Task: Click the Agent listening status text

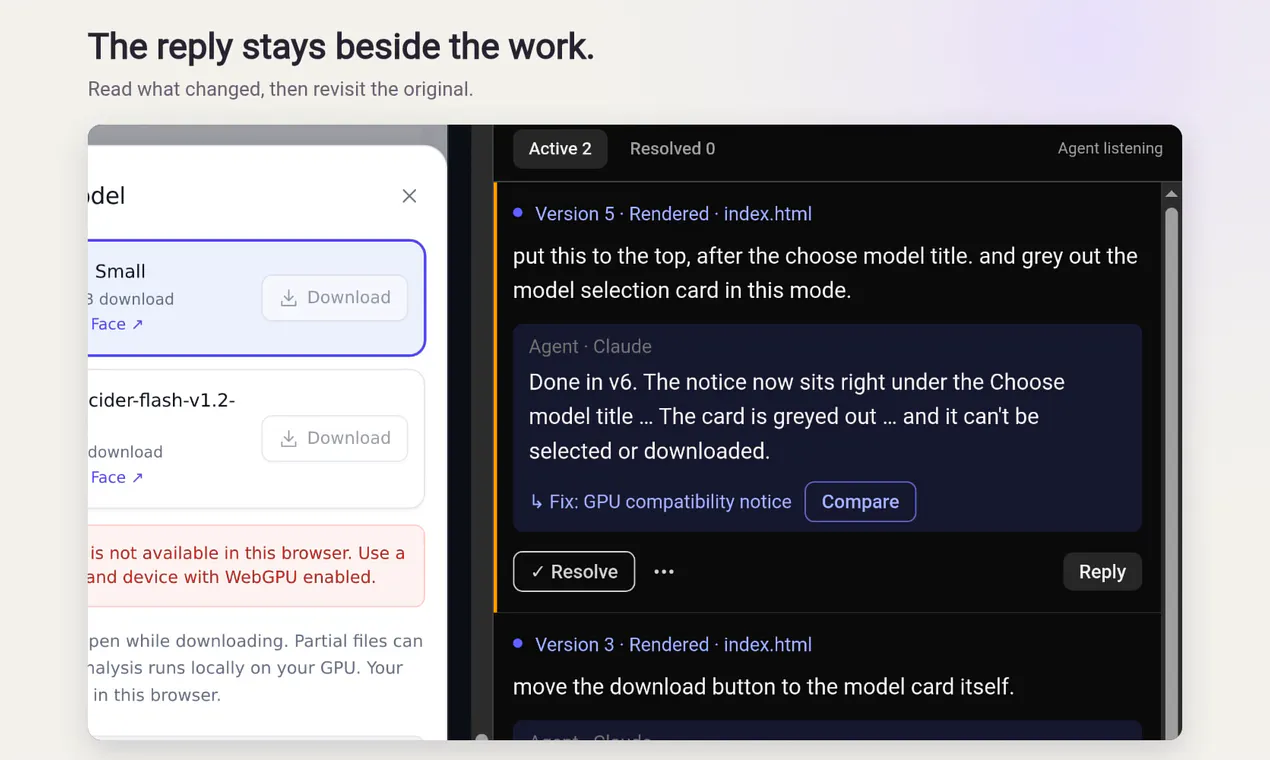Action: coord(1110,149)
